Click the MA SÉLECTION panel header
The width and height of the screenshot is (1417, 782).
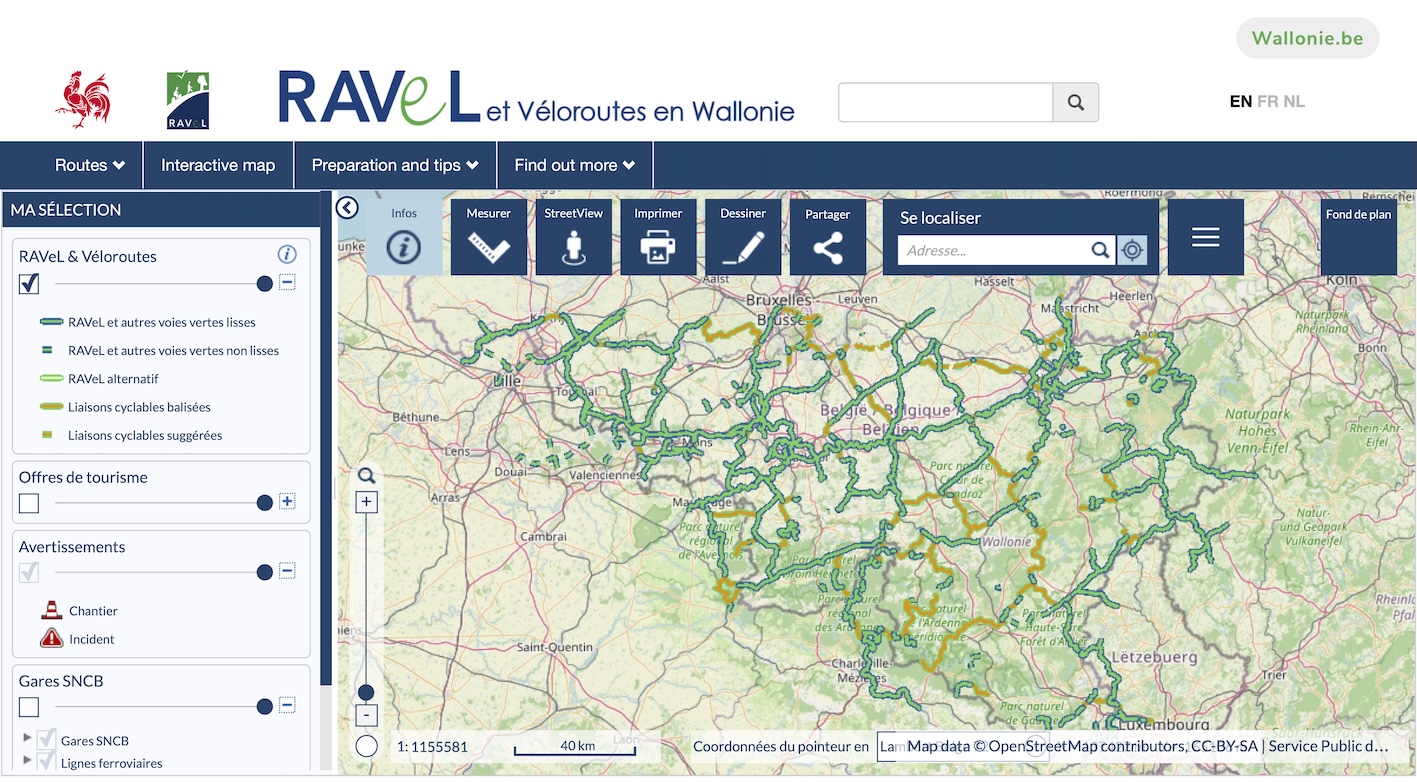pyautogui.click(x=160, y=210)
